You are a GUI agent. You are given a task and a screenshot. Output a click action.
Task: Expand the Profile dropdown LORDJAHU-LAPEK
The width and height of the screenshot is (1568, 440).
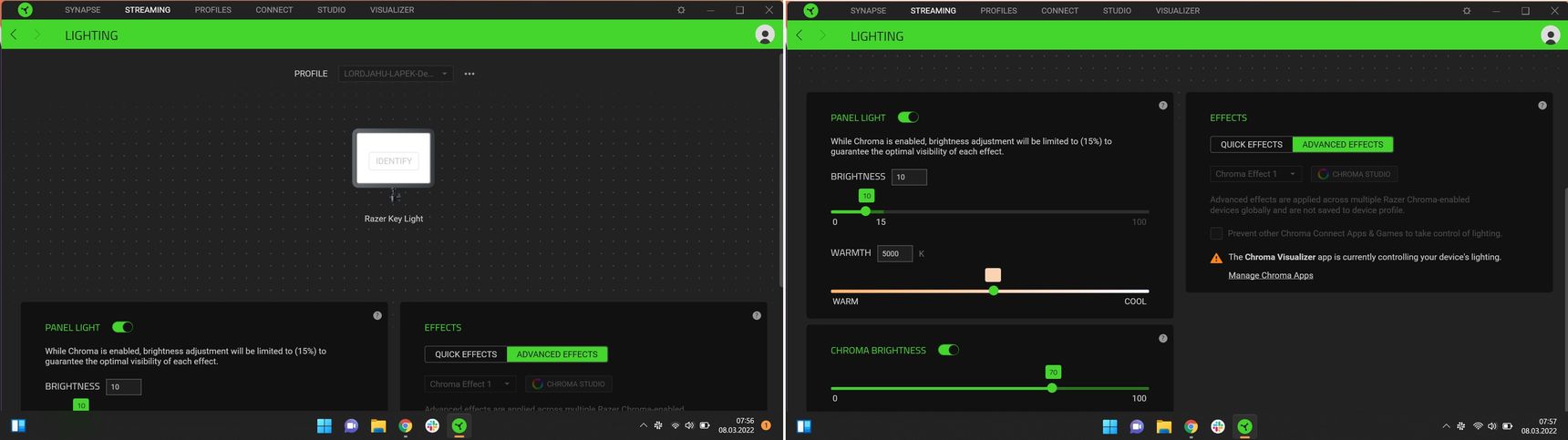click(396, 74)
